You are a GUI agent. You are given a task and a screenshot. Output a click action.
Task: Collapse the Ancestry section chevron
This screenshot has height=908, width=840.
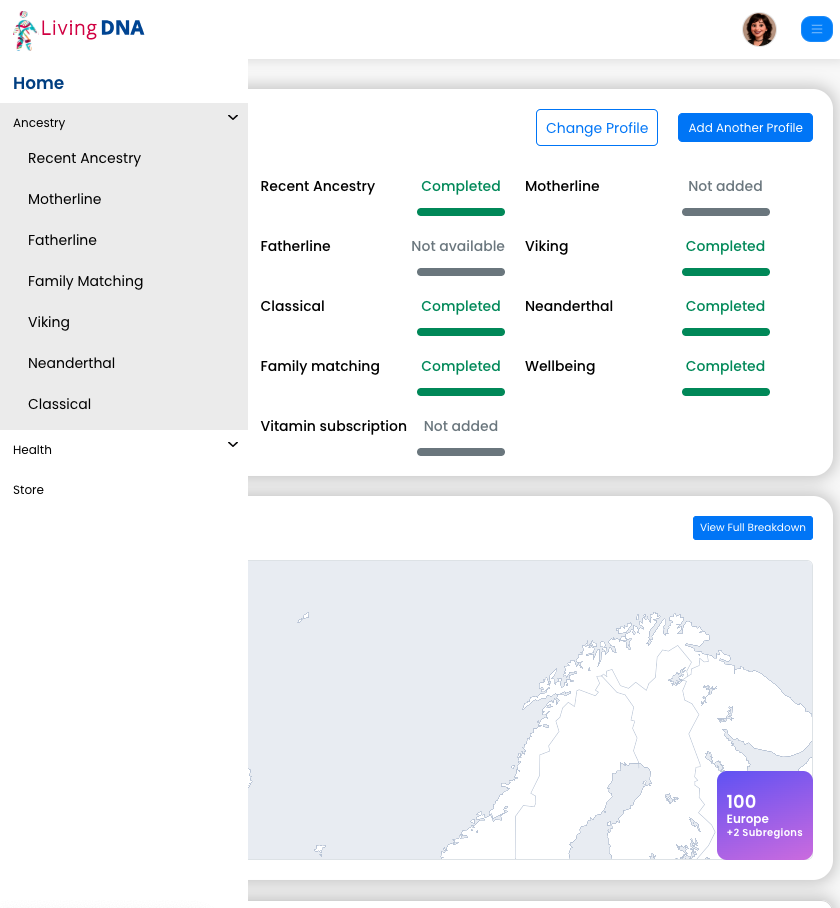pyautogui.click(x=233, y=118)
